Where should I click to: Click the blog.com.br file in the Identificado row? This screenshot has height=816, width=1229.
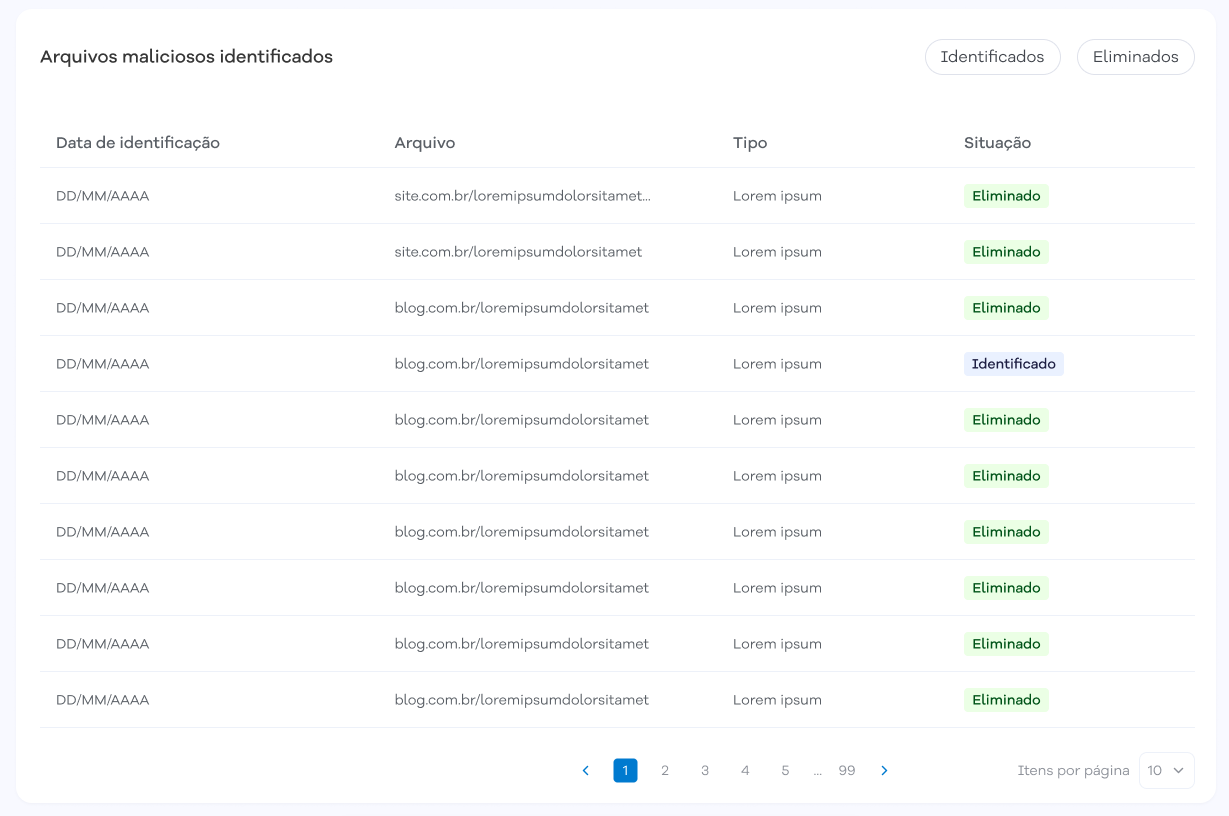[522, 364]
